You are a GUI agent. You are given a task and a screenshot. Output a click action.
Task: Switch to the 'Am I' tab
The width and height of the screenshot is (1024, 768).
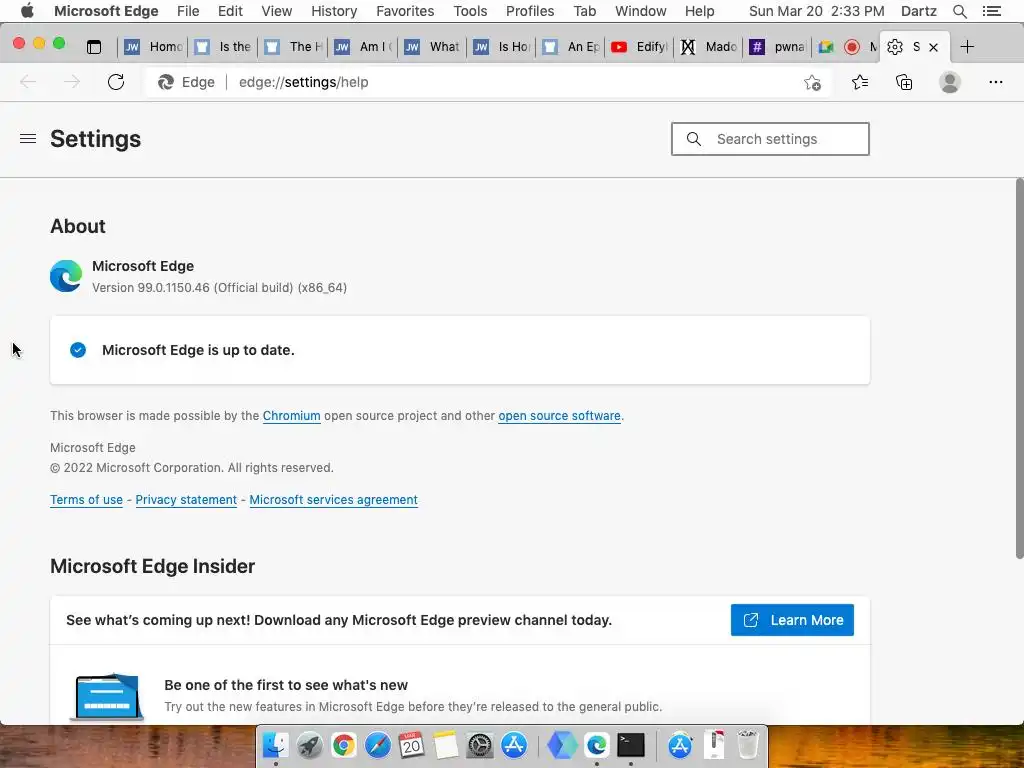click(x=363, y=47)
